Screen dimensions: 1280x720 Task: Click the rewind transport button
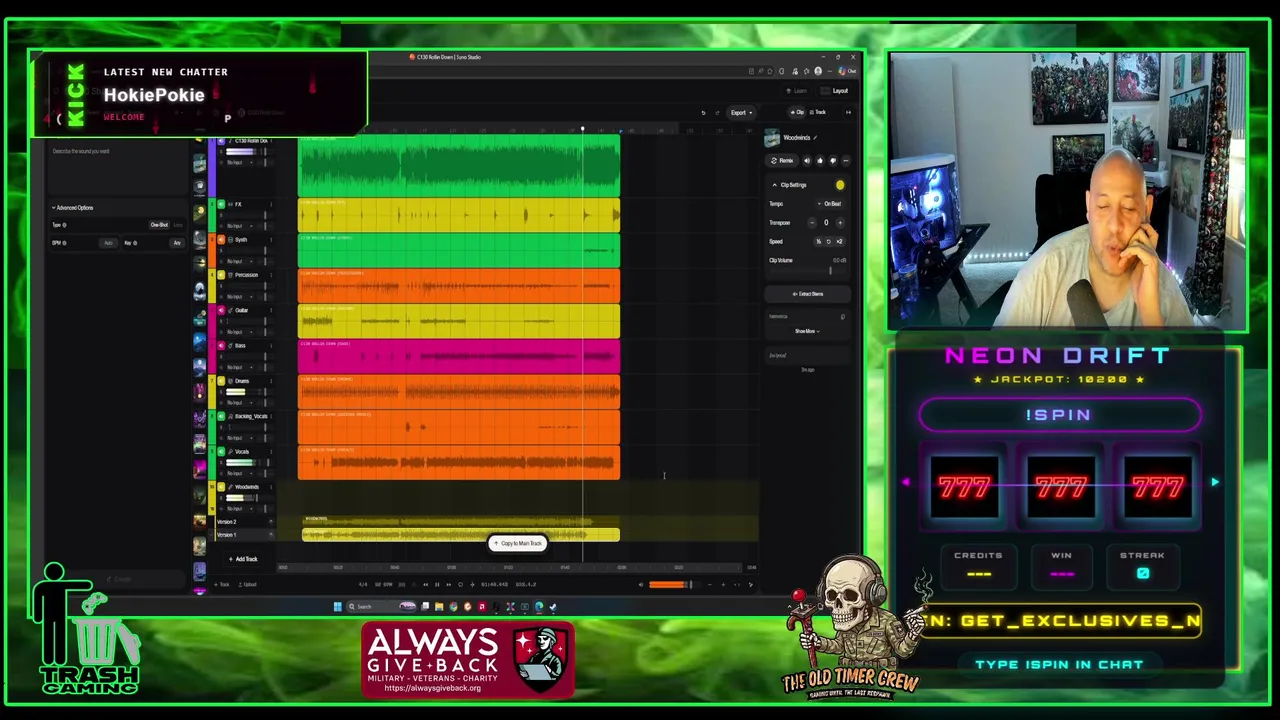pos(425,584)
